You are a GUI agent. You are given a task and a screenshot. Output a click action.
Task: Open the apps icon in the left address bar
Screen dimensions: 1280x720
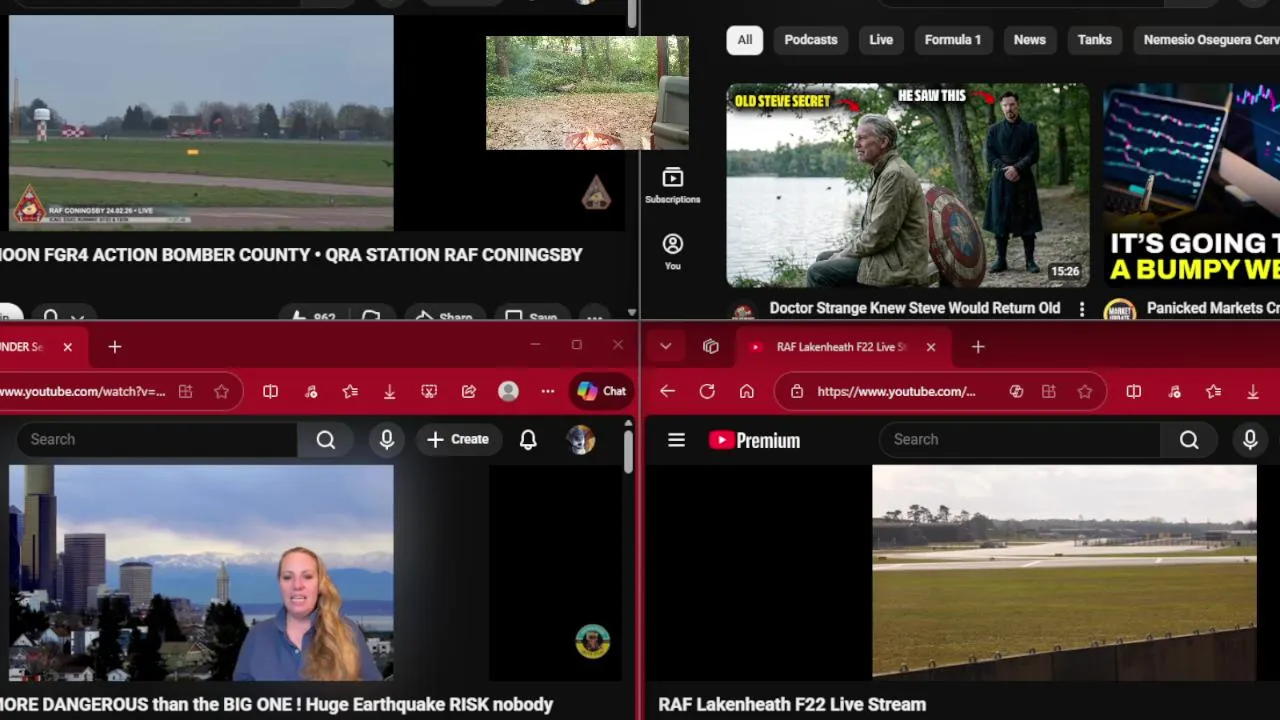click(x=186, y=392)
